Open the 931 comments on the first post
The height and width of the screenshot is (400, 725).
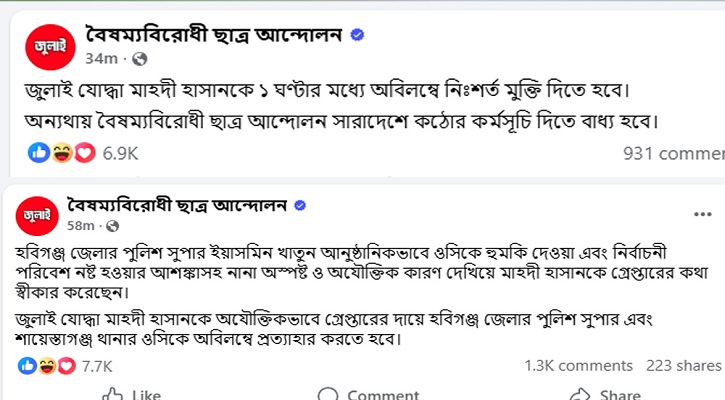point(673,153)
